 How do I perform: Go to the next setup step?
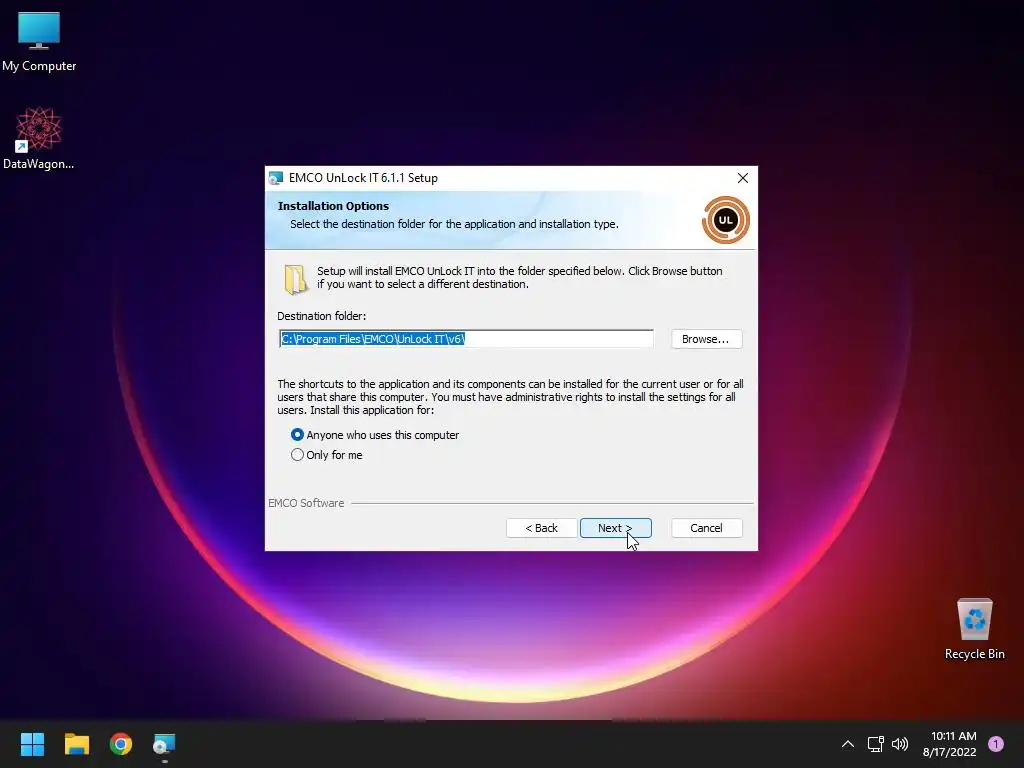615,528
